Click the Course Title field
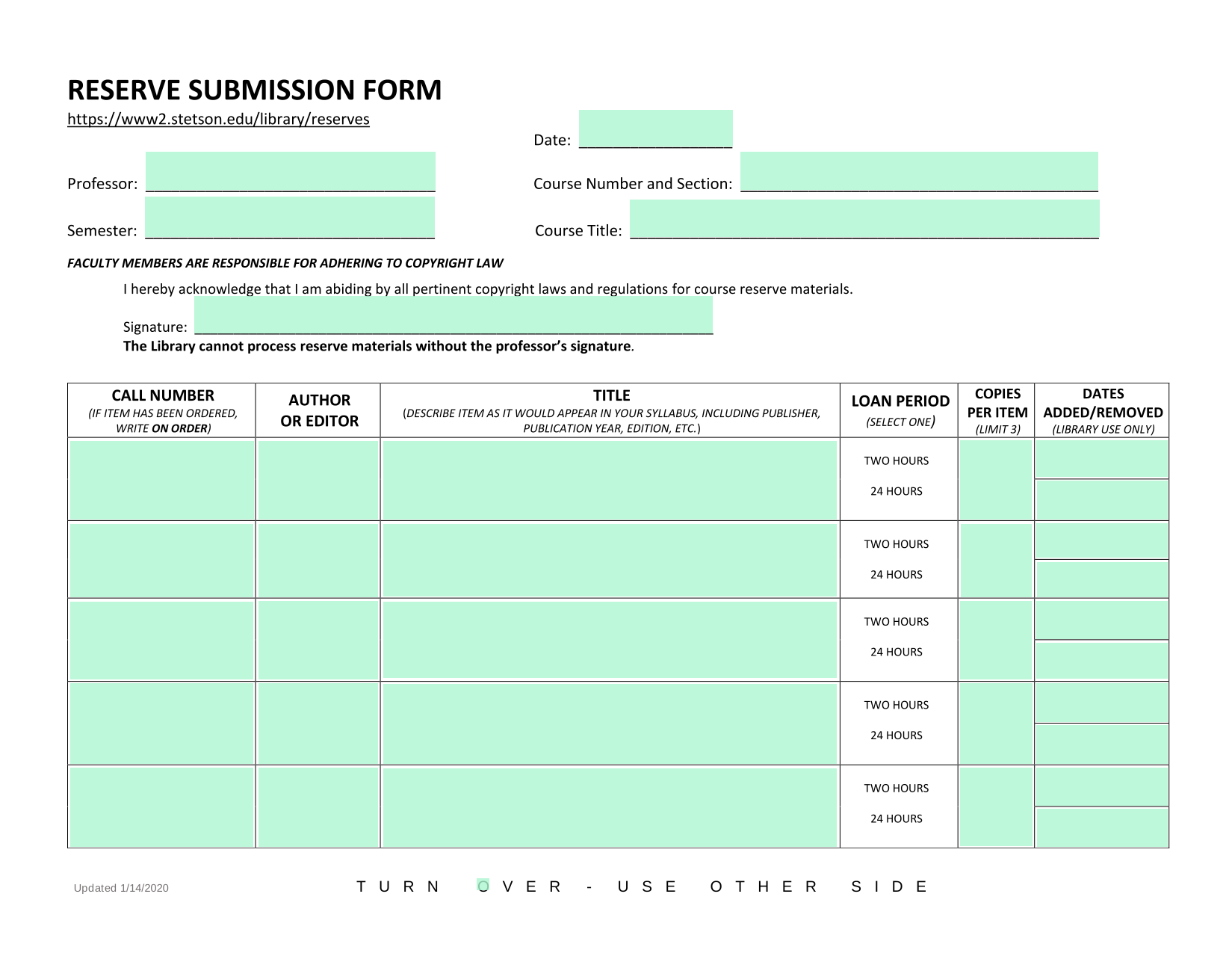 click(864, 219)
